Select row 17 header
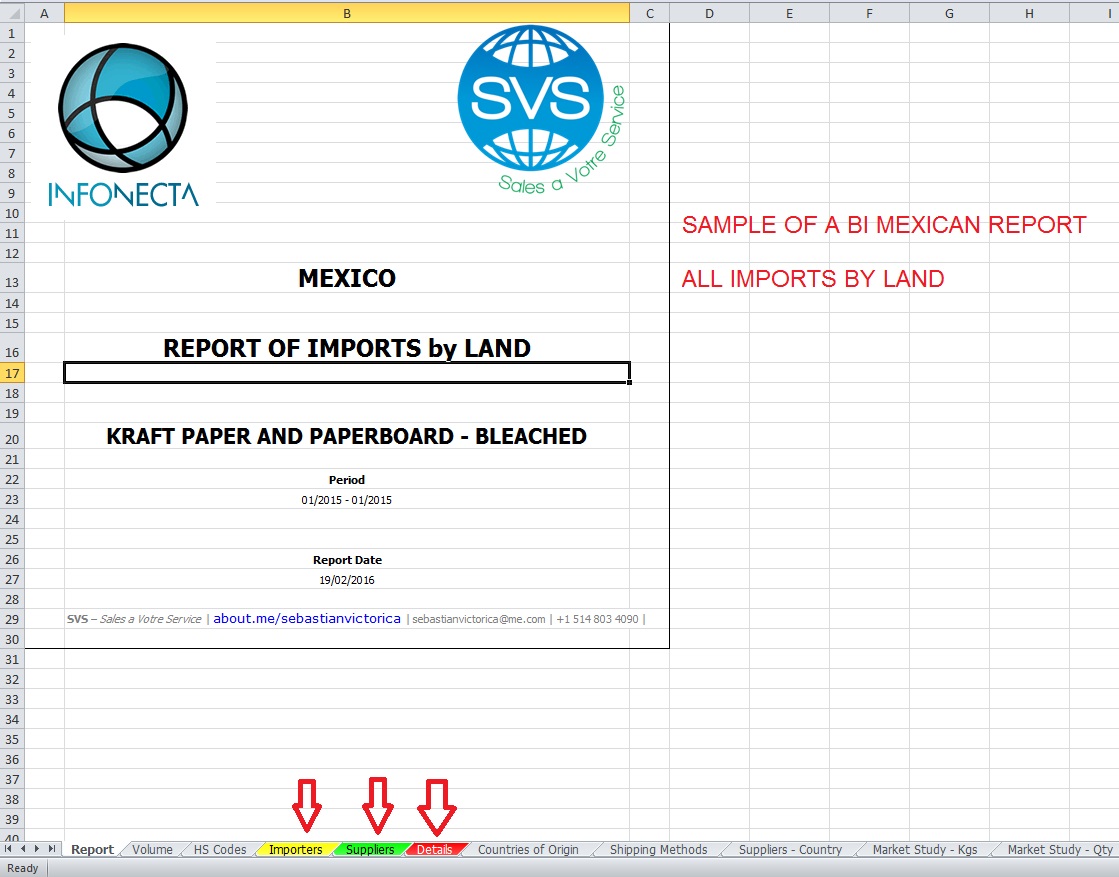Screen dimensions: 1119x877 click(12, 373)
